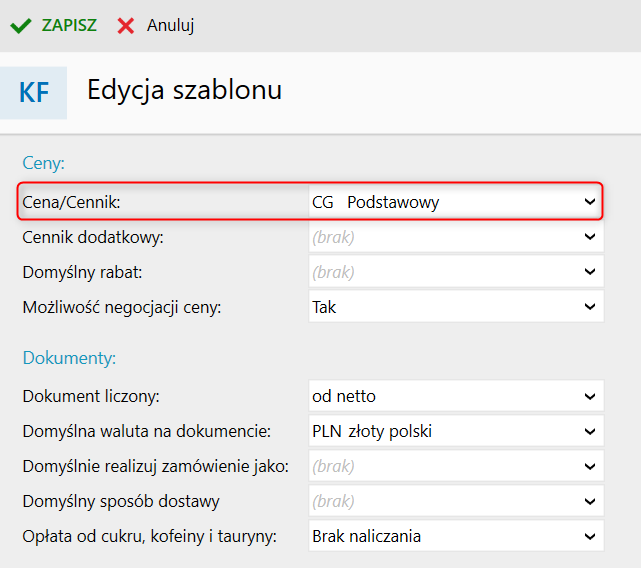Click the Edycja szablonu heading

click(x=184, y=90)
